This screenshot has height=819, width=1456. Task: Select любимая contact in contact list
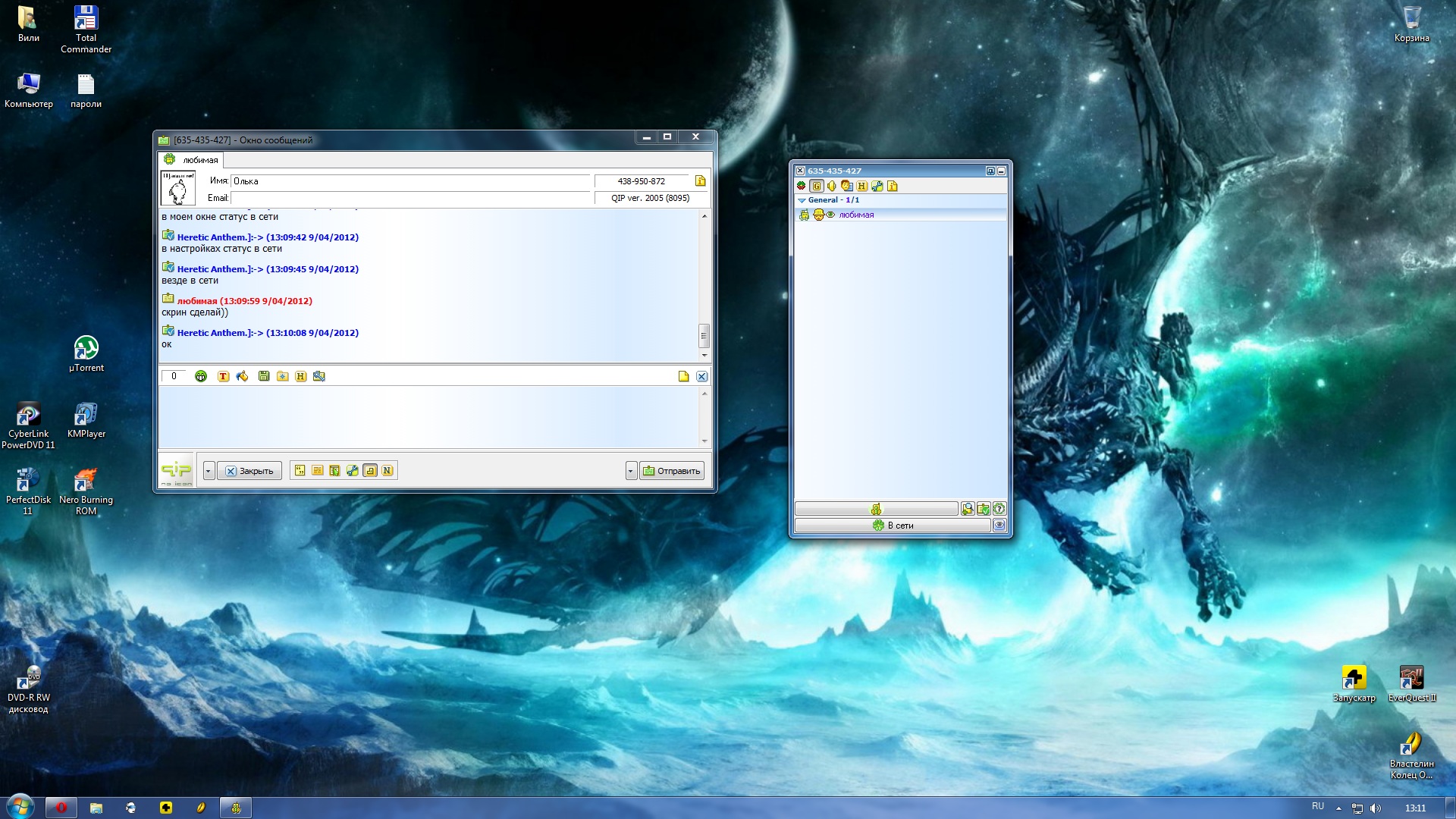(x=901, y=215)
